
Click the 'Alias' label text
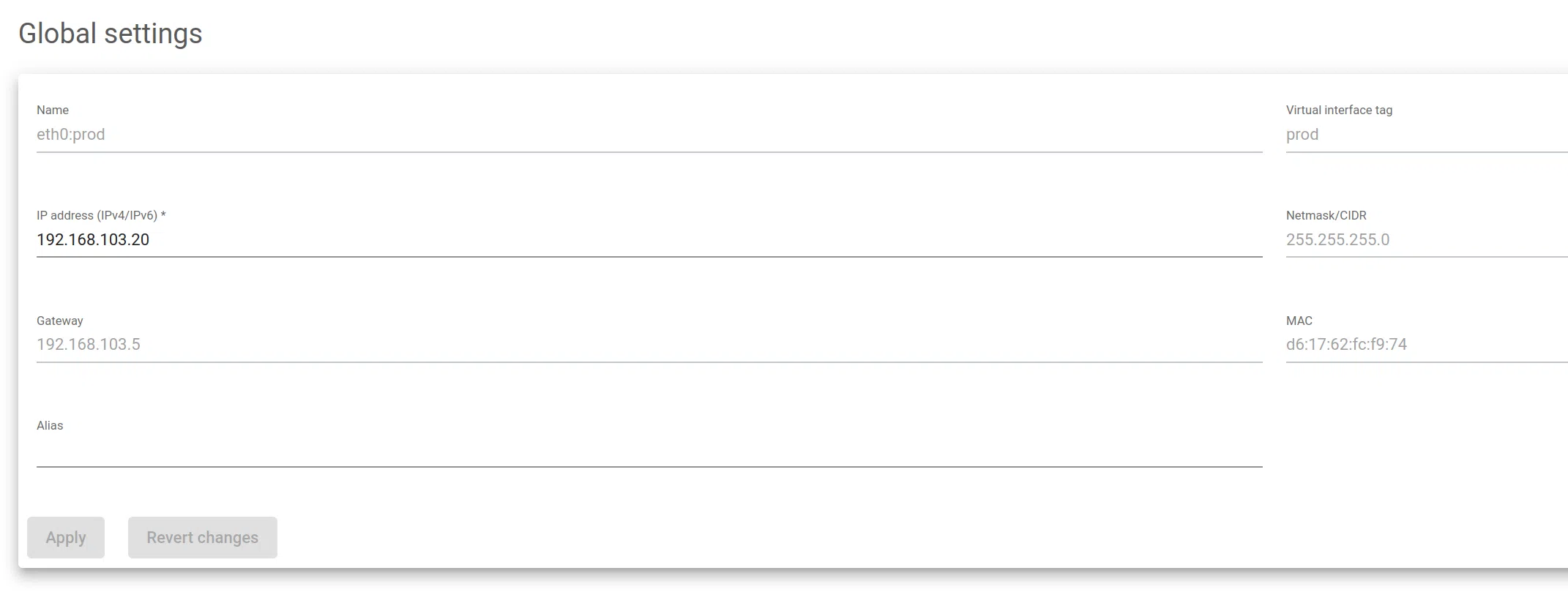click(x=50, y=426)
